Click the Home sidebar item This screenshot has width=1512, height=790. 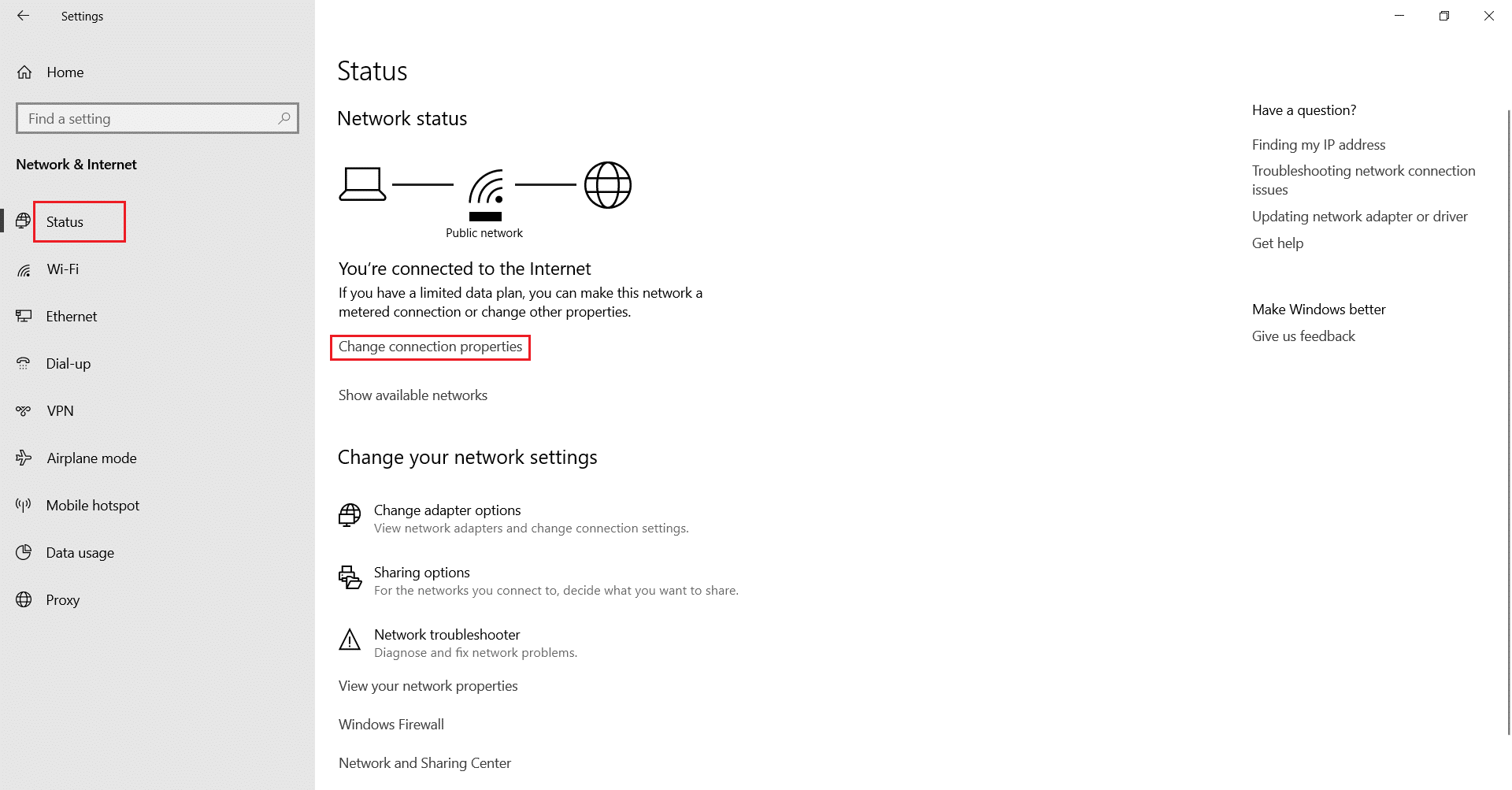click(x=65, y=72)
